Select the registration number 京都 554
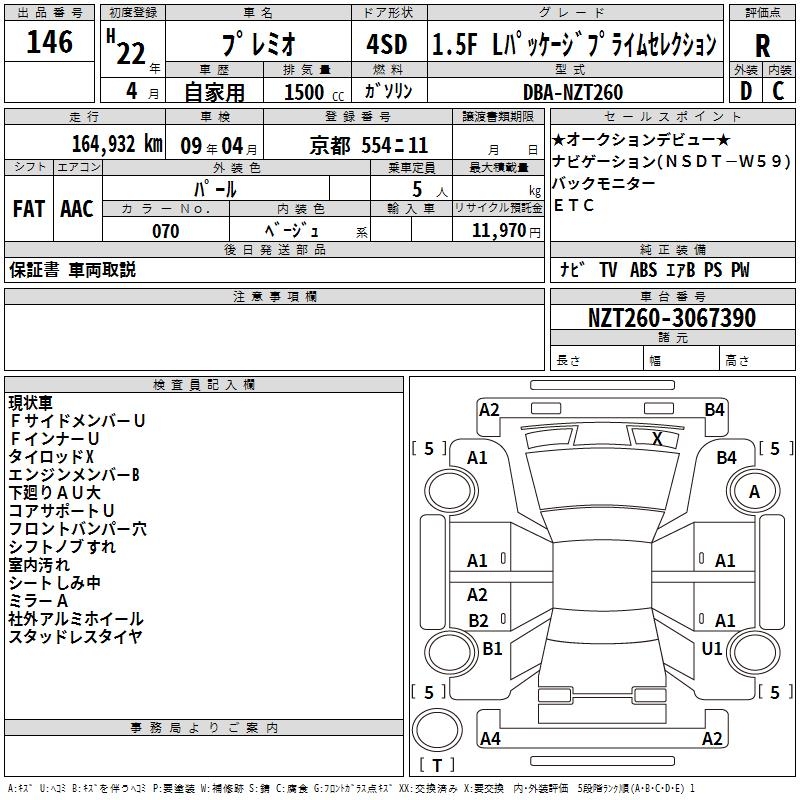 [x=368, y=146]
